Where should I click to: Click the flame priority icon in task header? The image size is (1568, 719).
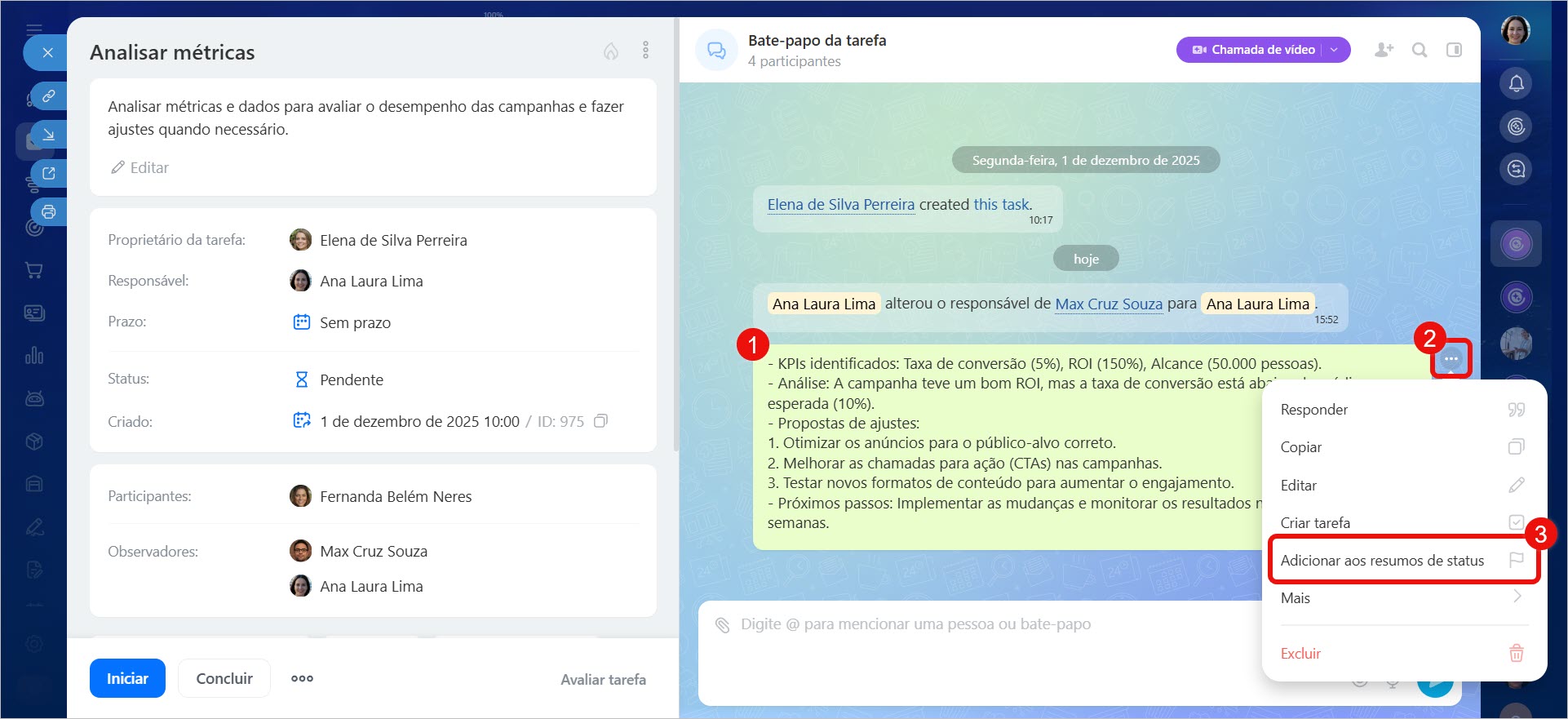coord(610,51)
